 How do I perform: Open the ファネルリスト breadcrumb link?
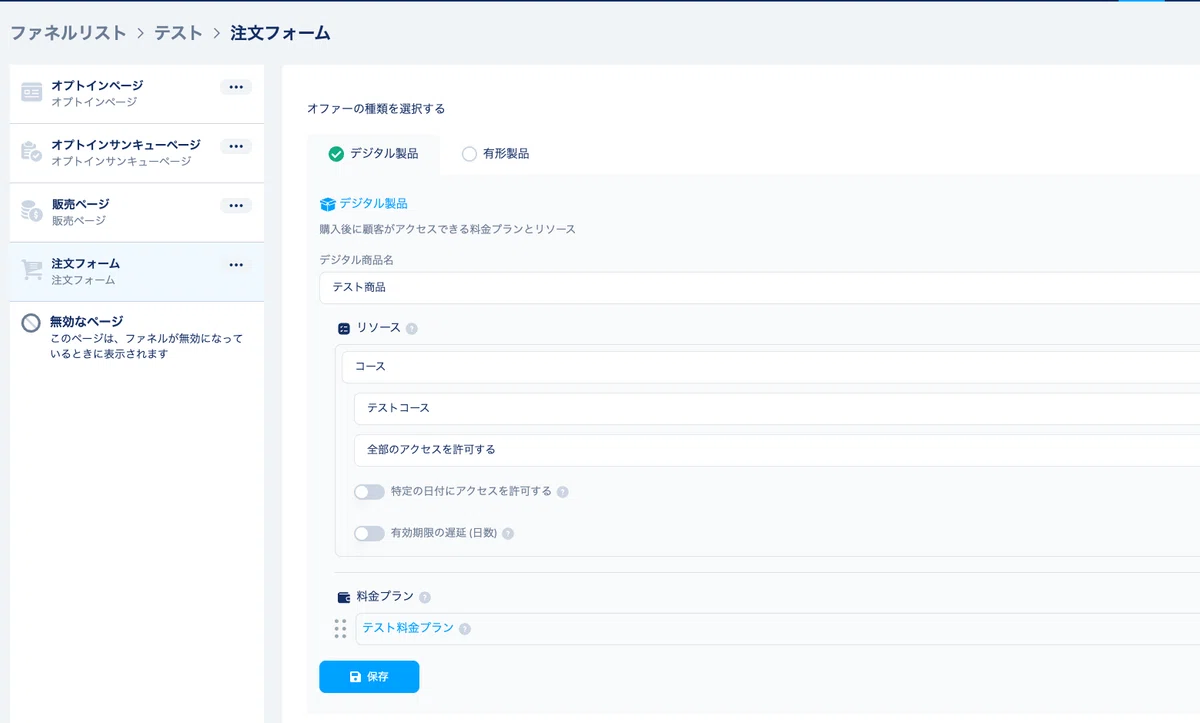click(x=68, y=33)
